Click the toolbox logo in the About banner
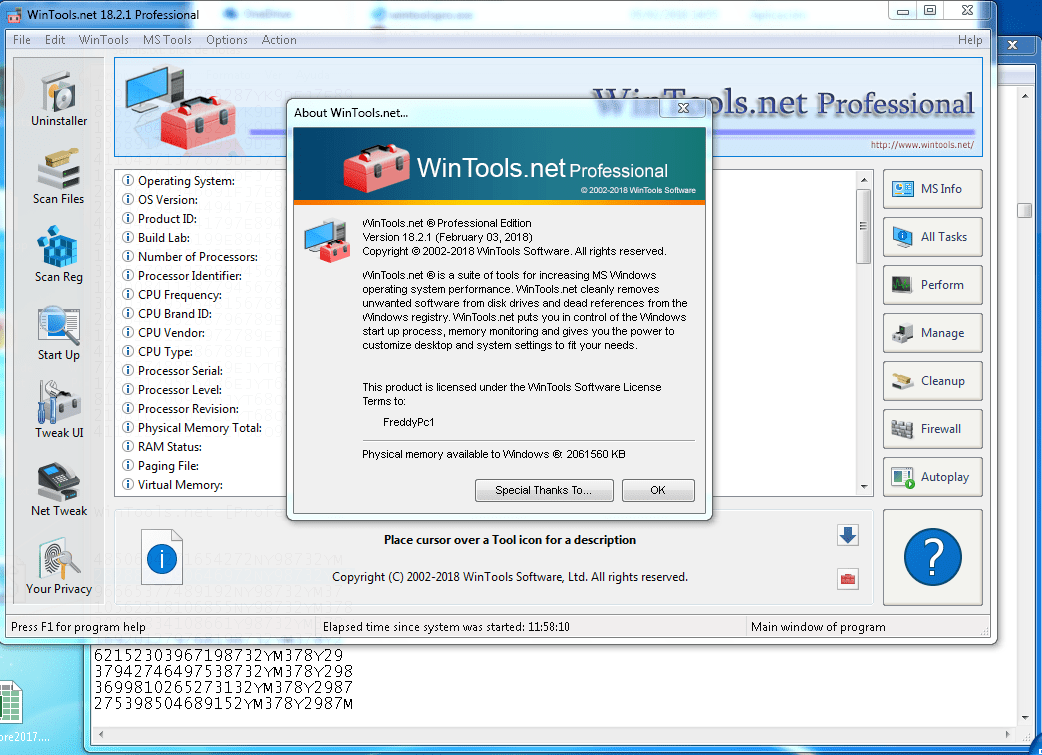1042x755 pixels. [x=376, y=168]
